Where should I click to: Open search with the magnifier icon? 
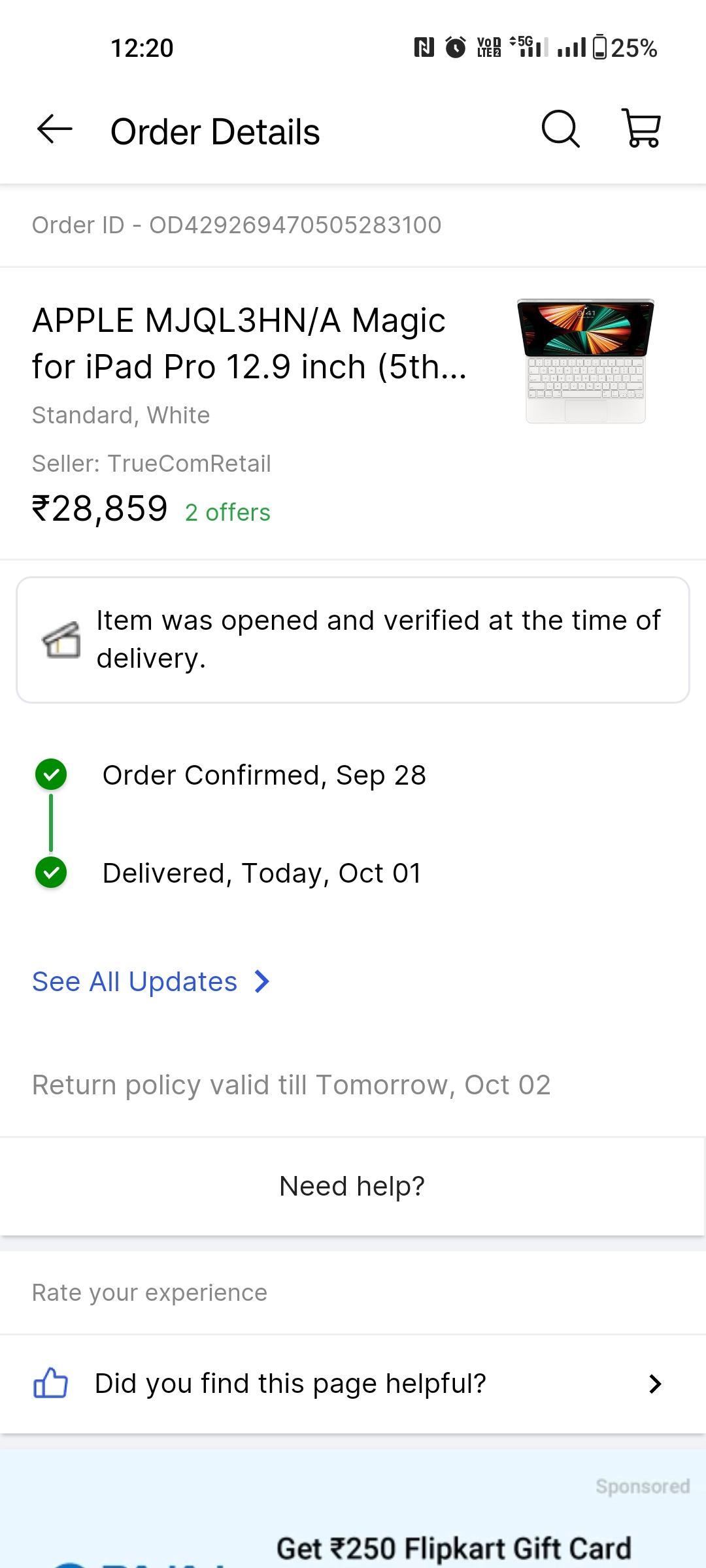click(561, 129)
